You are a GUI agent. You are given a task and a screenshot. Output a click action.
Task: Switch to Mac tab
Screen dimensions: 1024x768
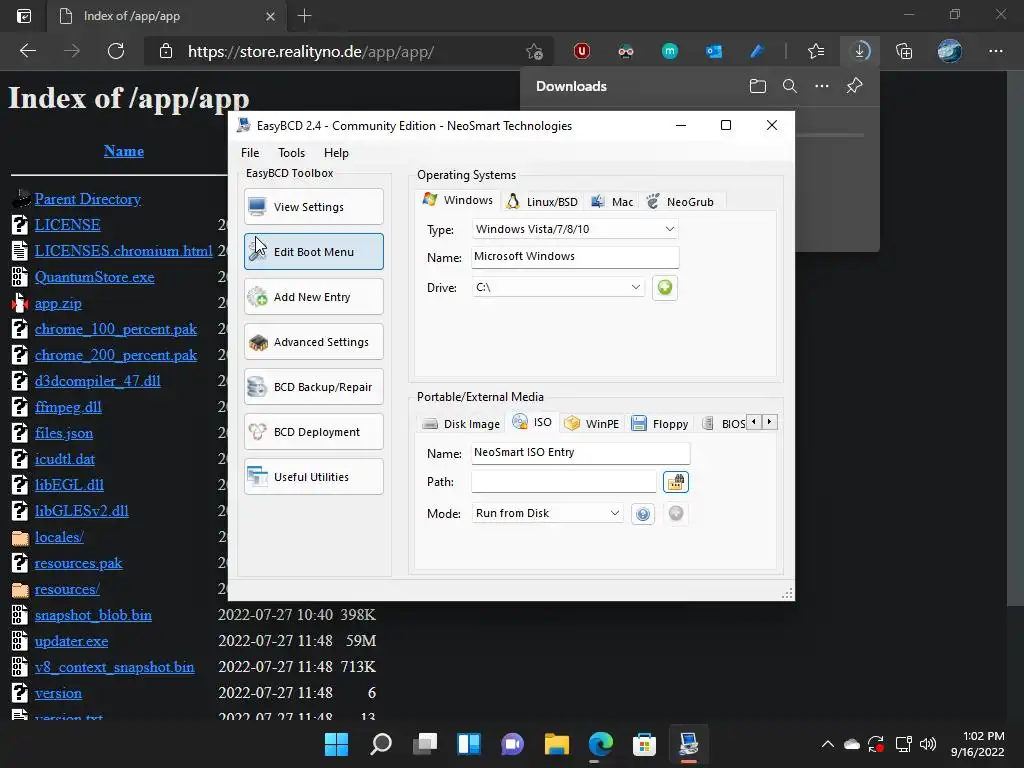pyautogui.click(x=613, y=202)
